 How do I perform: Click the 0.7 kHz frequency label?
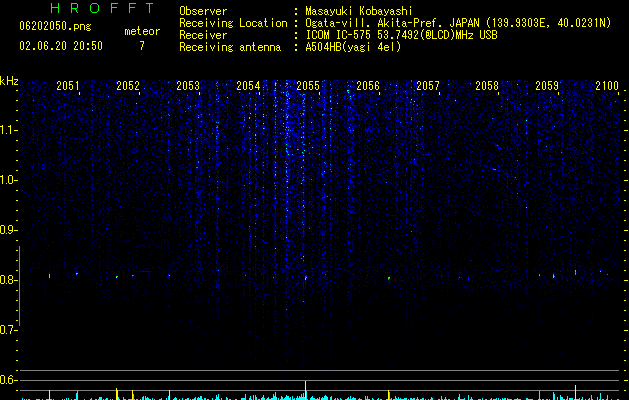8,330
